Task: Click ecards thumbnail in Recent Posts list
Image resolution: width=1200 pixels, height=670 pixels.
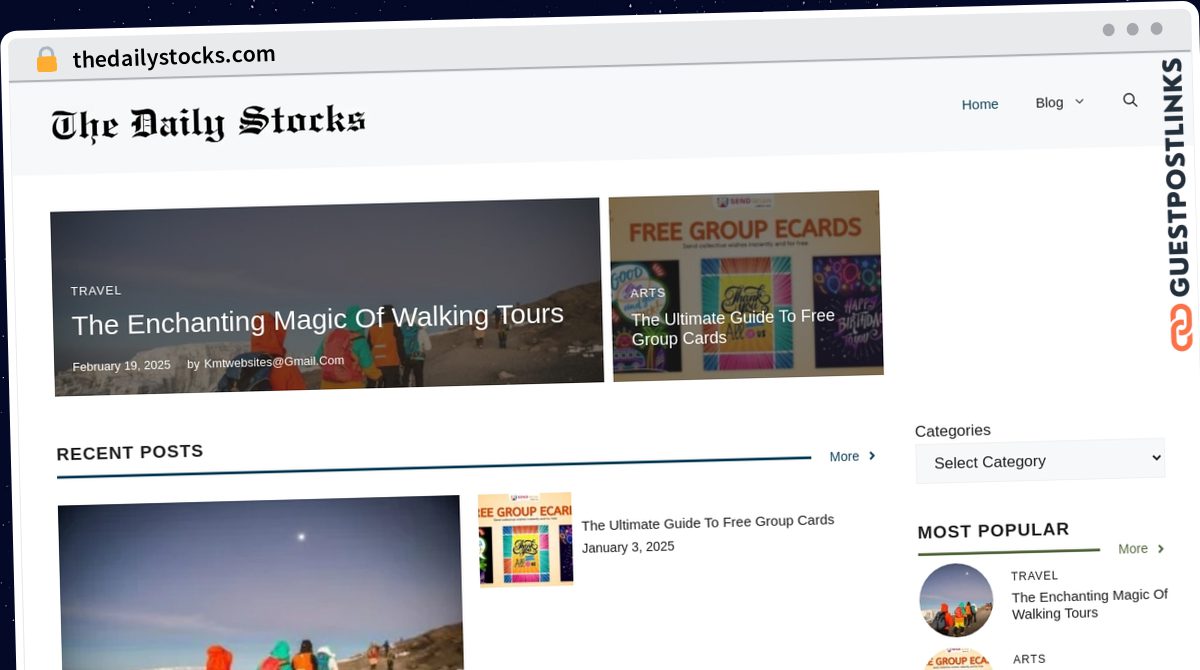Action: tap(525, 539)
